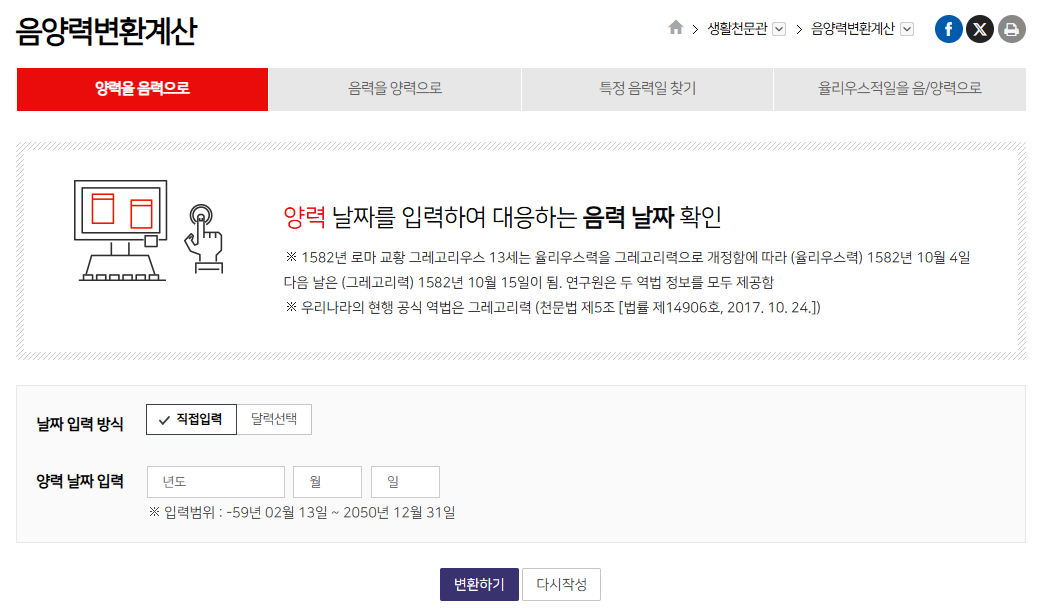
Task: Open the 특정 음력일 찾기 tab
Action: 647,89
